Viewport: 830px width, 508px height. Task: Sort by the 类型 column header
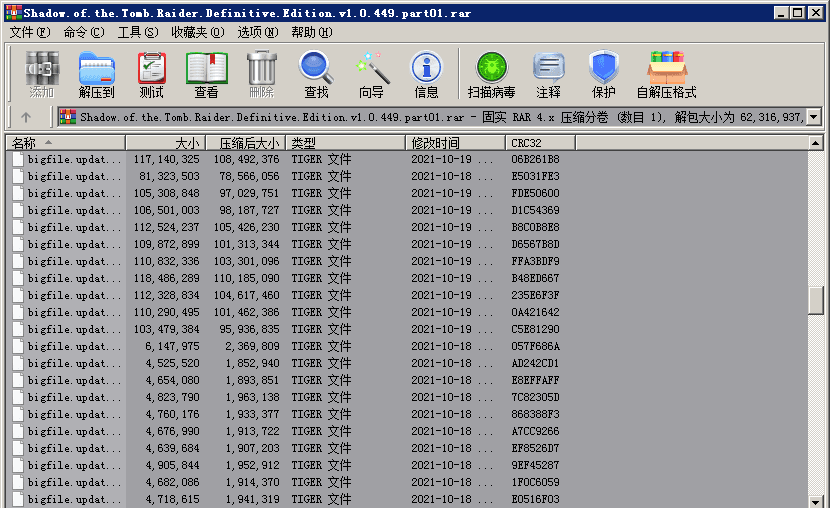(346, 143)
